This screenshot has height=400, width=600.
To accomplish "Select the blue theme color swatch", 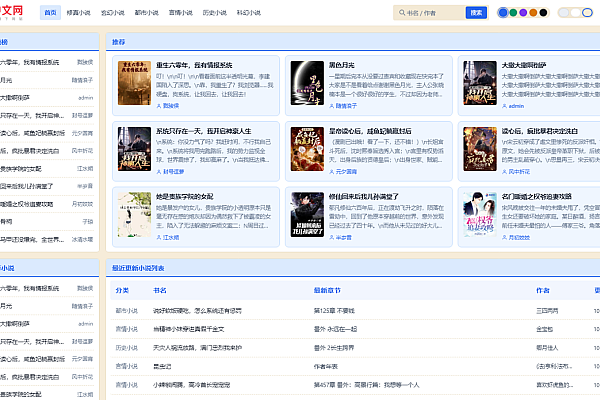I will 503,13.
